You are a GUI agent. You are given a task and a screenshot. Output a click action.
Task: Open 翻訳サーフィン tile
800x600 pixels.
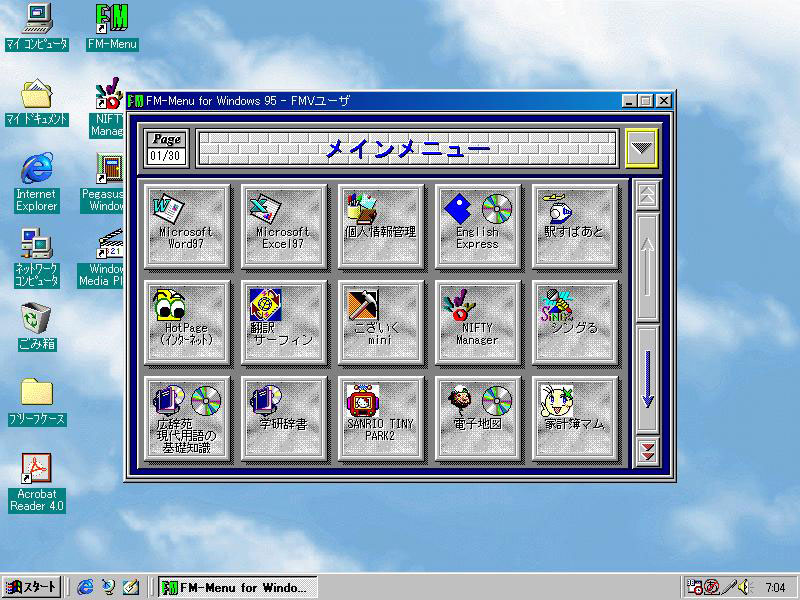point(284,322)
